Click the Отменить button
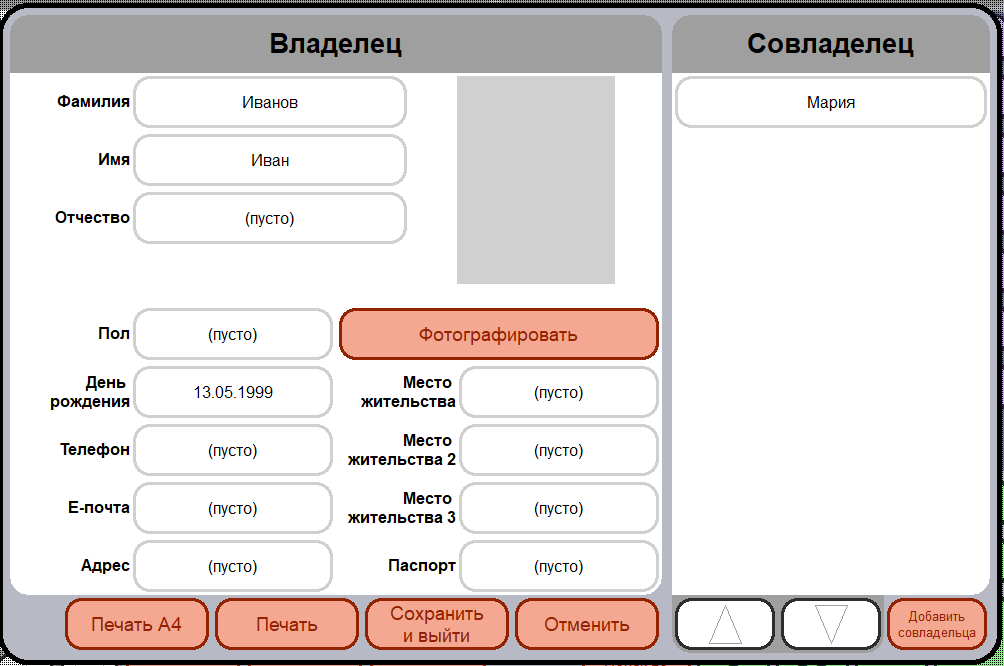The height and width of the screenshot is (666, 1004). click(x=587, y=624)
